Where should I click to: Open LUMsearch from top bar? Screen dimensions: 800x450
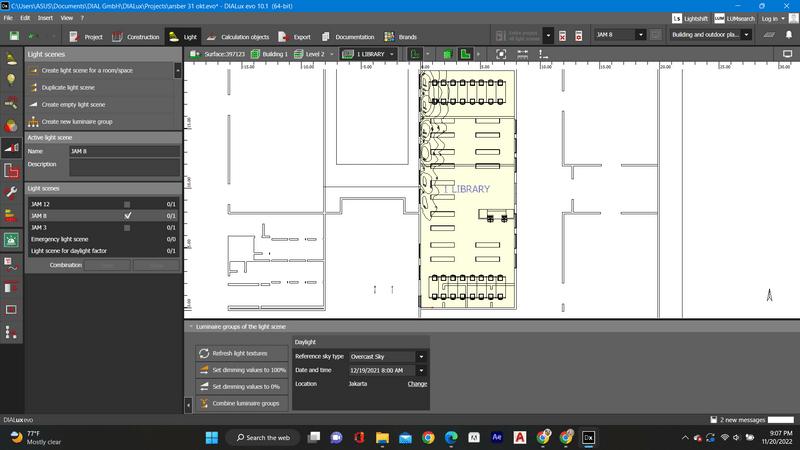click(x=734, y=18)
